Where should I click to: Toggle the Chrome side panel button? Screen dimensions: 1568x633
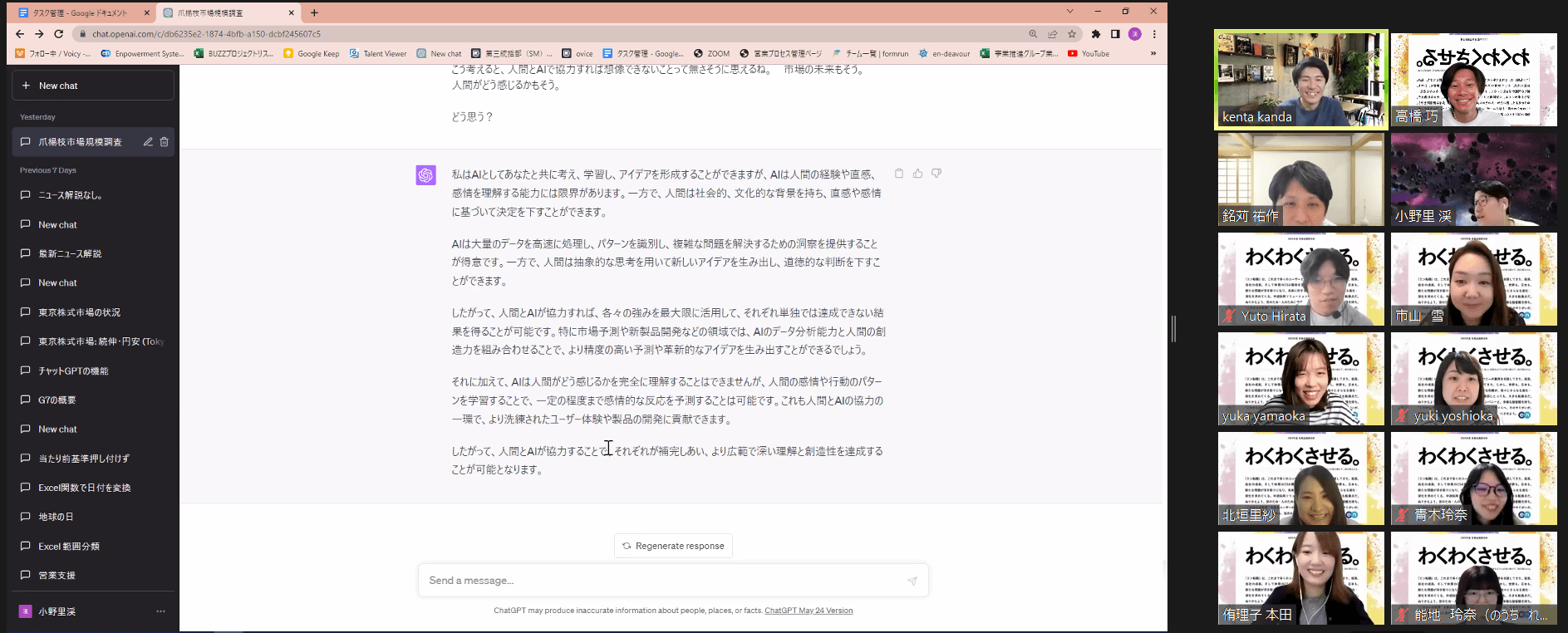[x=1115, y=34]
